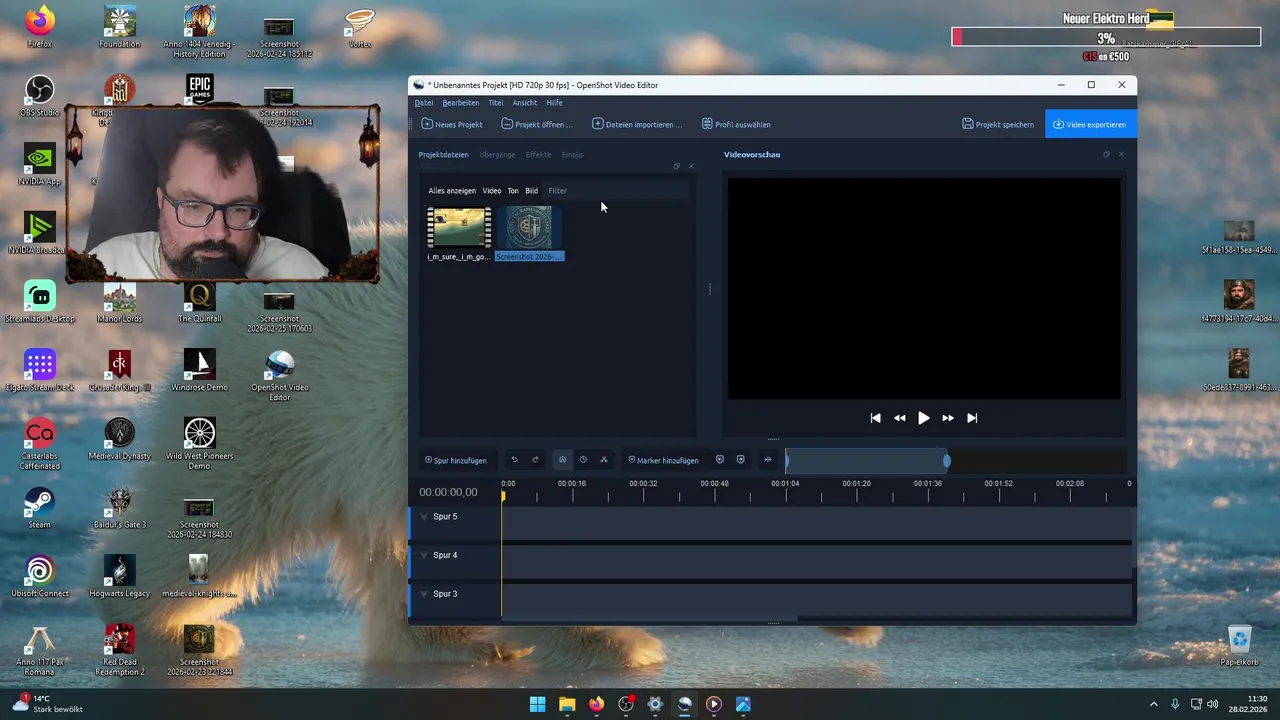Select the Projektdateien tab
The height and width of the screenshot is (720, 1280).
tap(443, 155)
